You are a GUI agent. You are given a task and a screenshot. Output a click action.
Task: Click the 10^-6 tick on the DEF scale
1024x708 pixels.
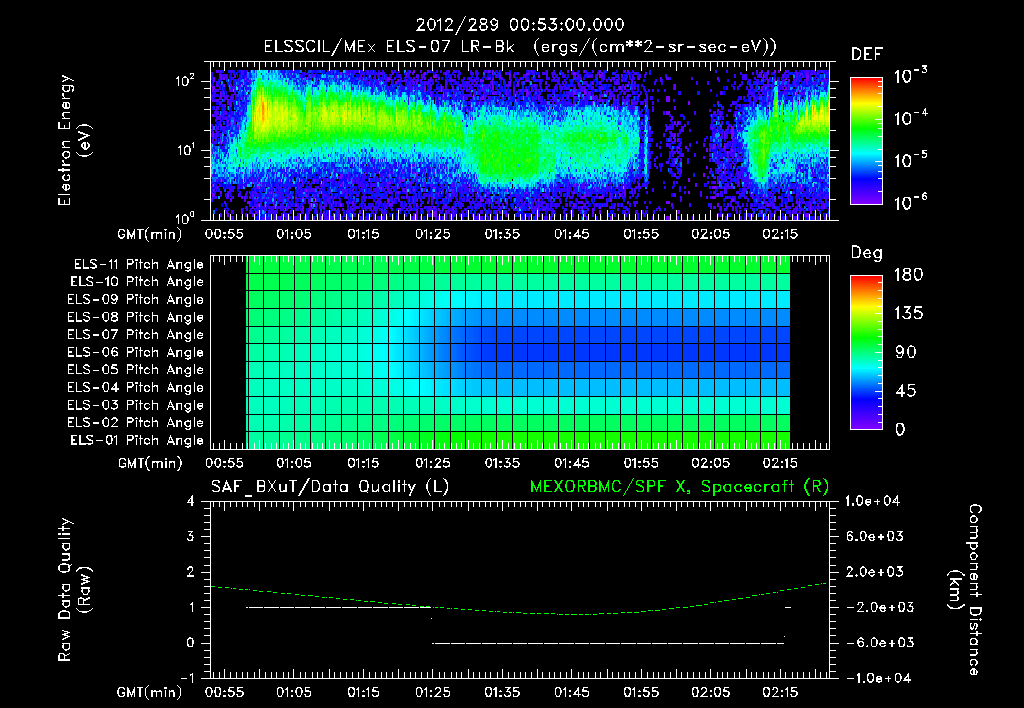tap(911, 201)
